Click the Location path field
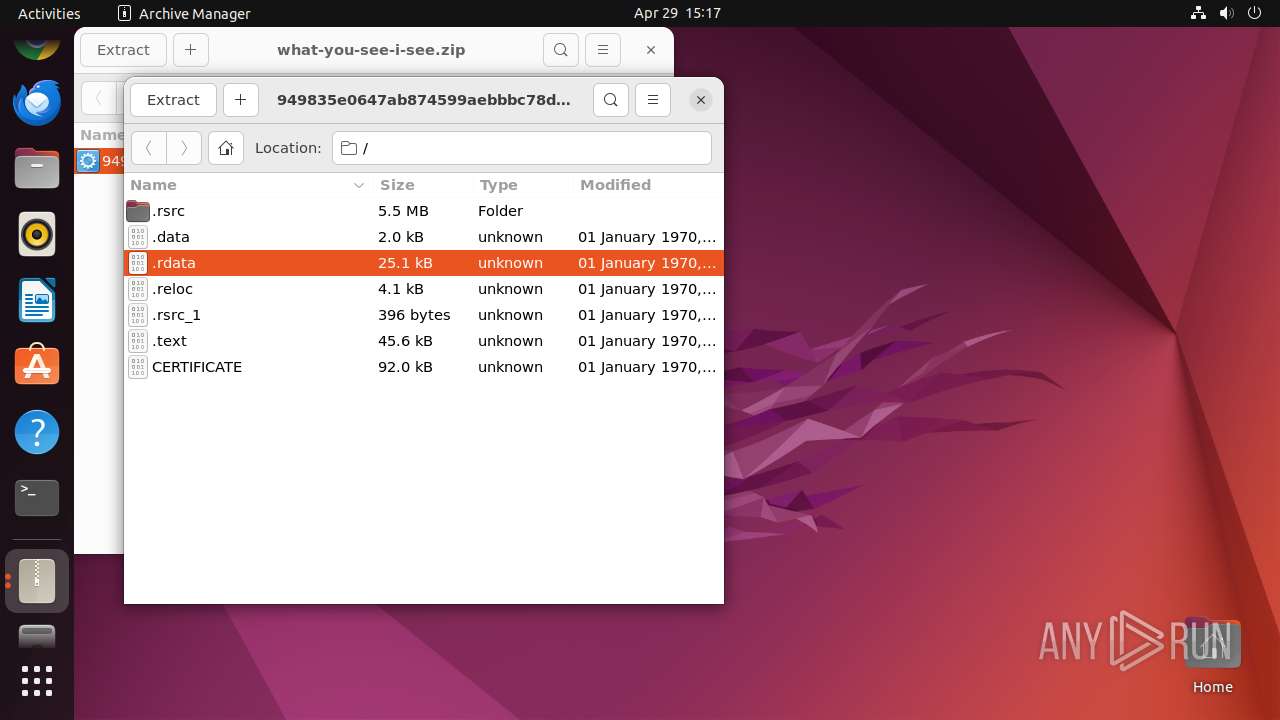1280x720 pixels. click(x=522, y=148)
